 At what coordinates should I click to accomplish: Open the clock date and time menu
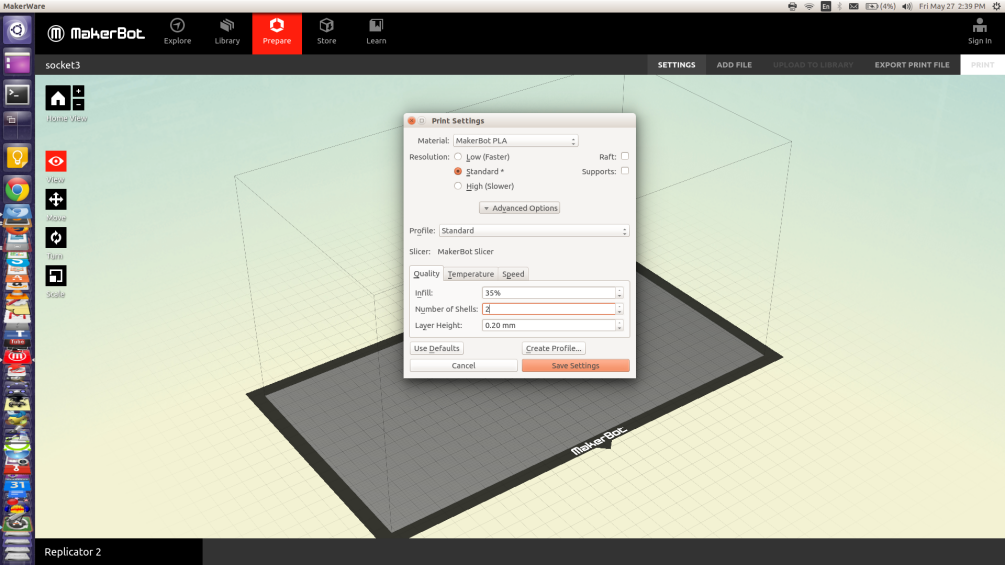(952, 6)
